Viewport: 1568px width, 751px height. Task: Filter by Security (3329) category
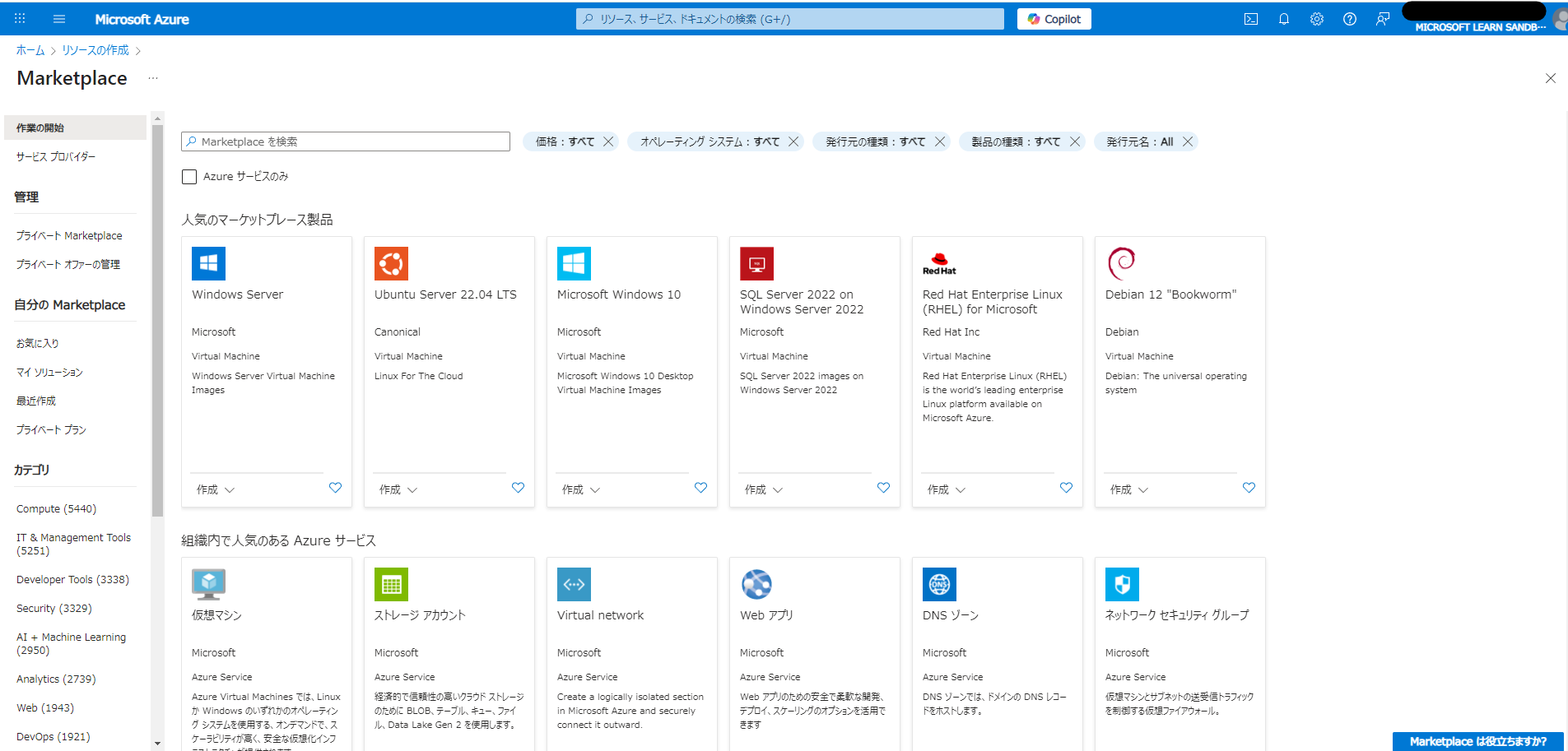click(54, 608)
